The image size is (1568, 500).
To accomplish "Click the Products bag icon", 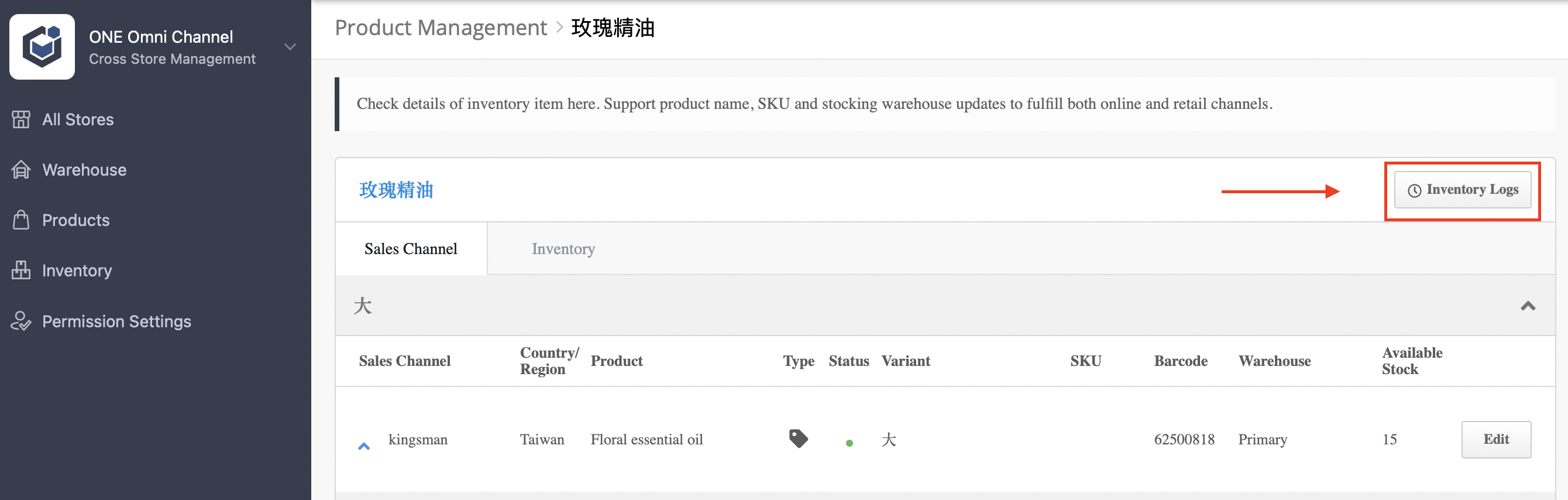I will click(x=20, y=220).
